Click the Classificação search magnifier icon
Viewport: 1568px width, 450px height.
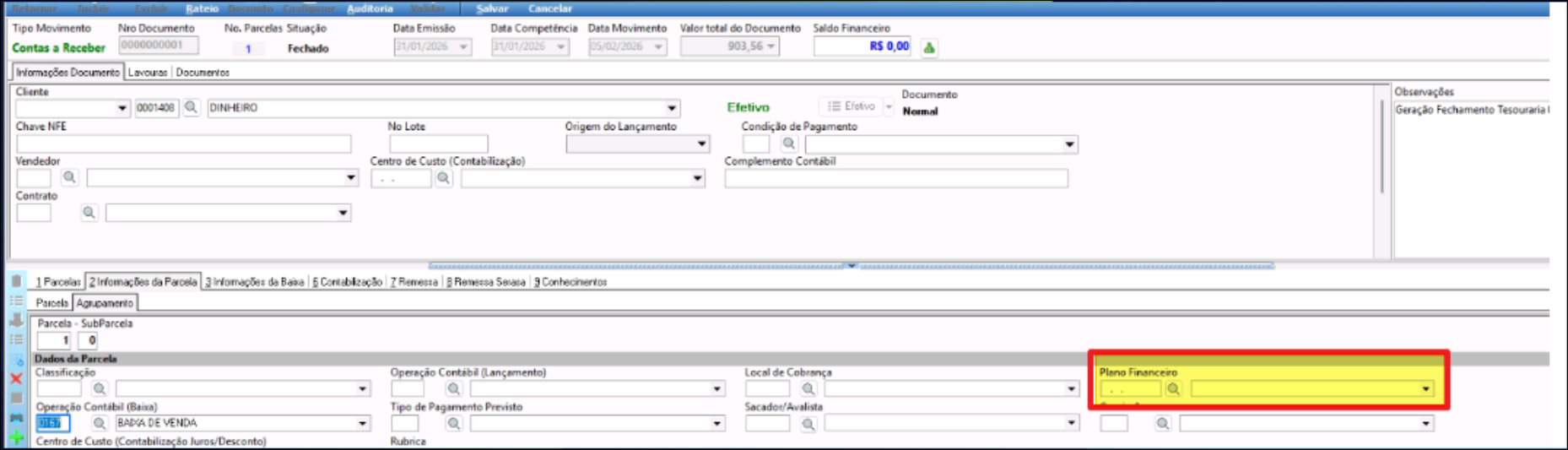coord(100,388)
